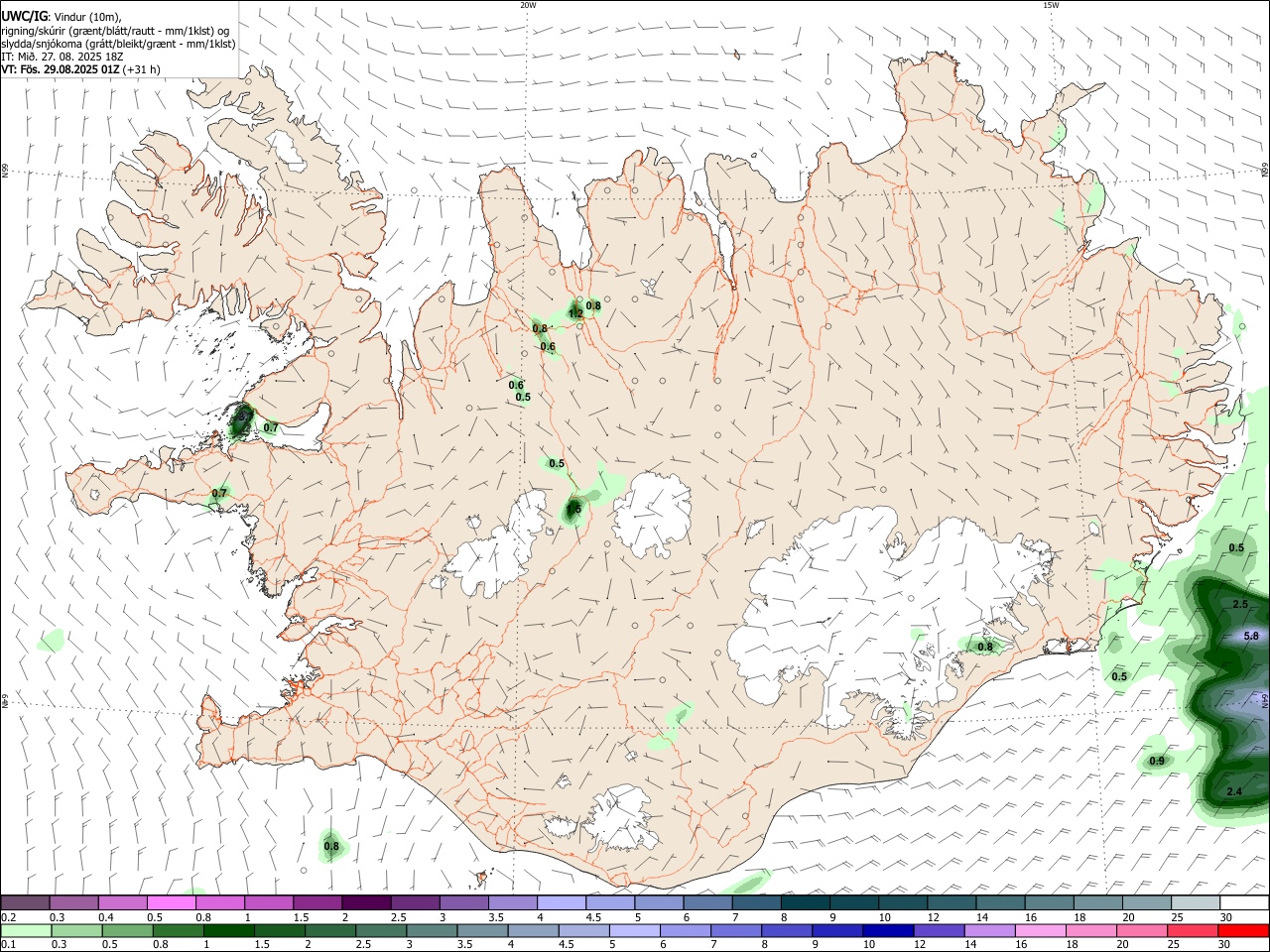Click the bright red swatch ending the legend
This screenshot has width=1270, height=952.
click(x=1243, y=931)
